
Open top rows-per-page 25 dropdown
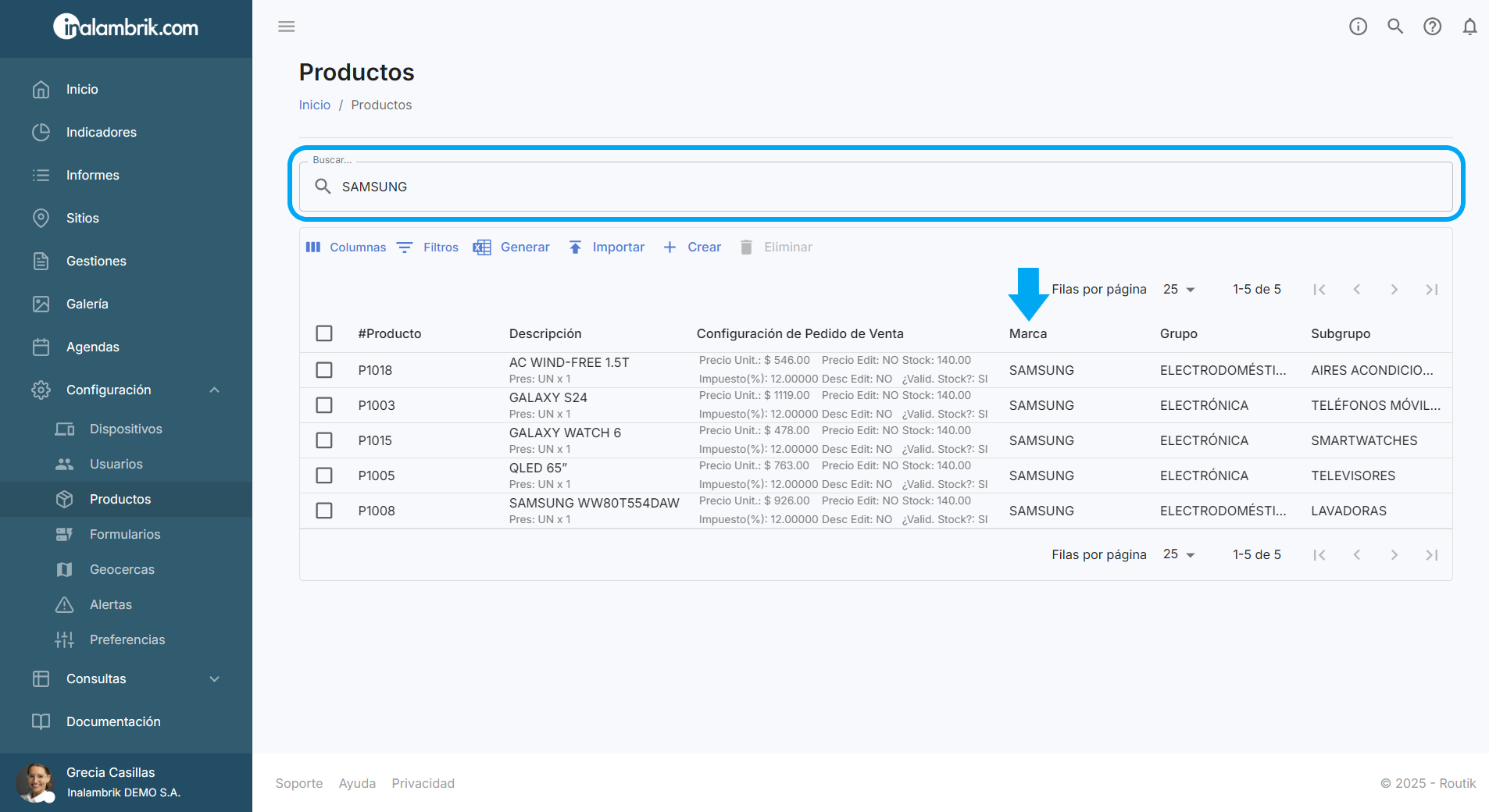(1179, 289)
